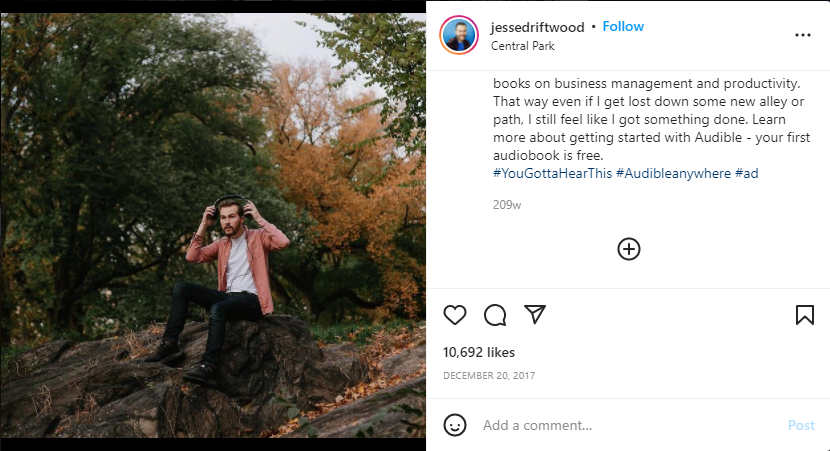Like the post with the heart icon
Screen dimensions: 830x451
click(455, 315)
